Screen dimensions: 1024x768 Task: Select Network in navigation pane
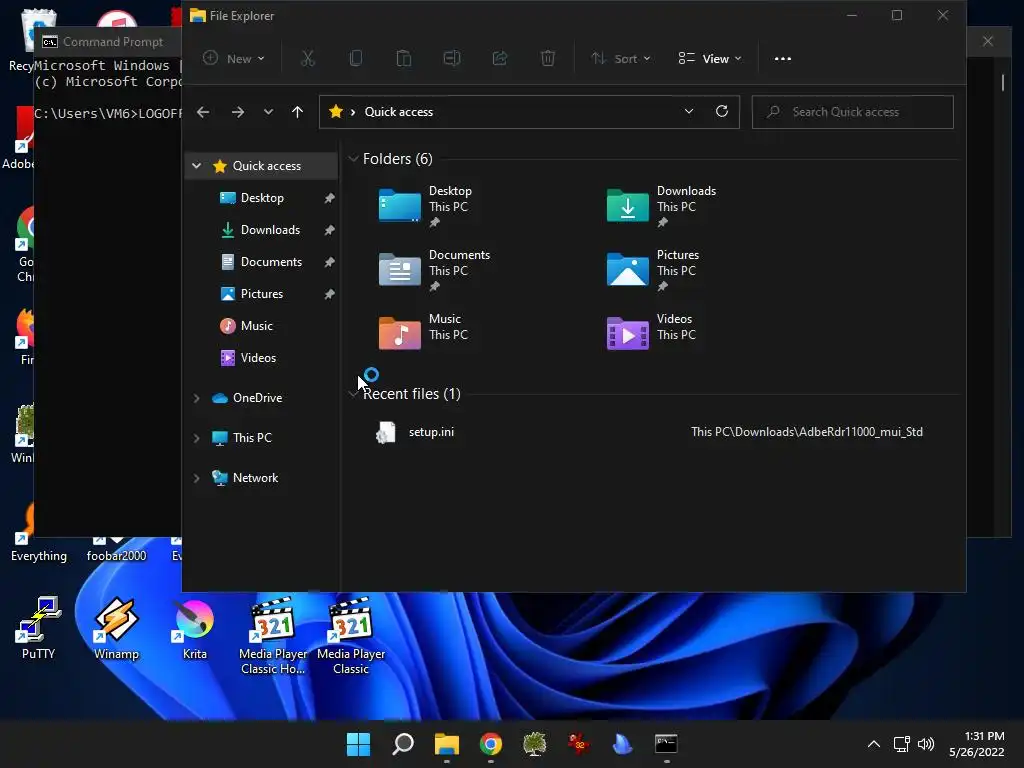point(255,478)
